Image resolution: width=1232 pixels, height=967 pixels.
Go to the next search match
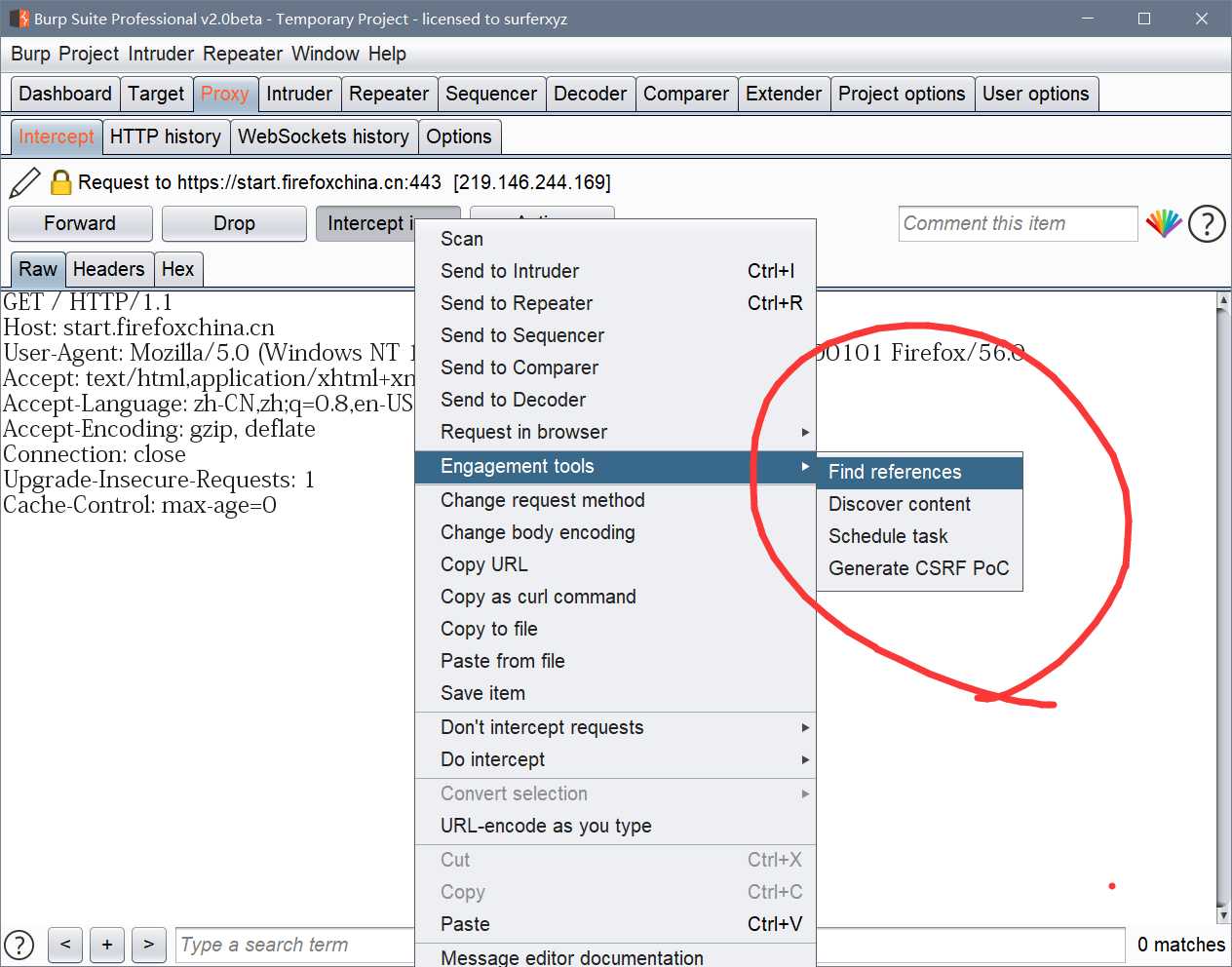148,944
